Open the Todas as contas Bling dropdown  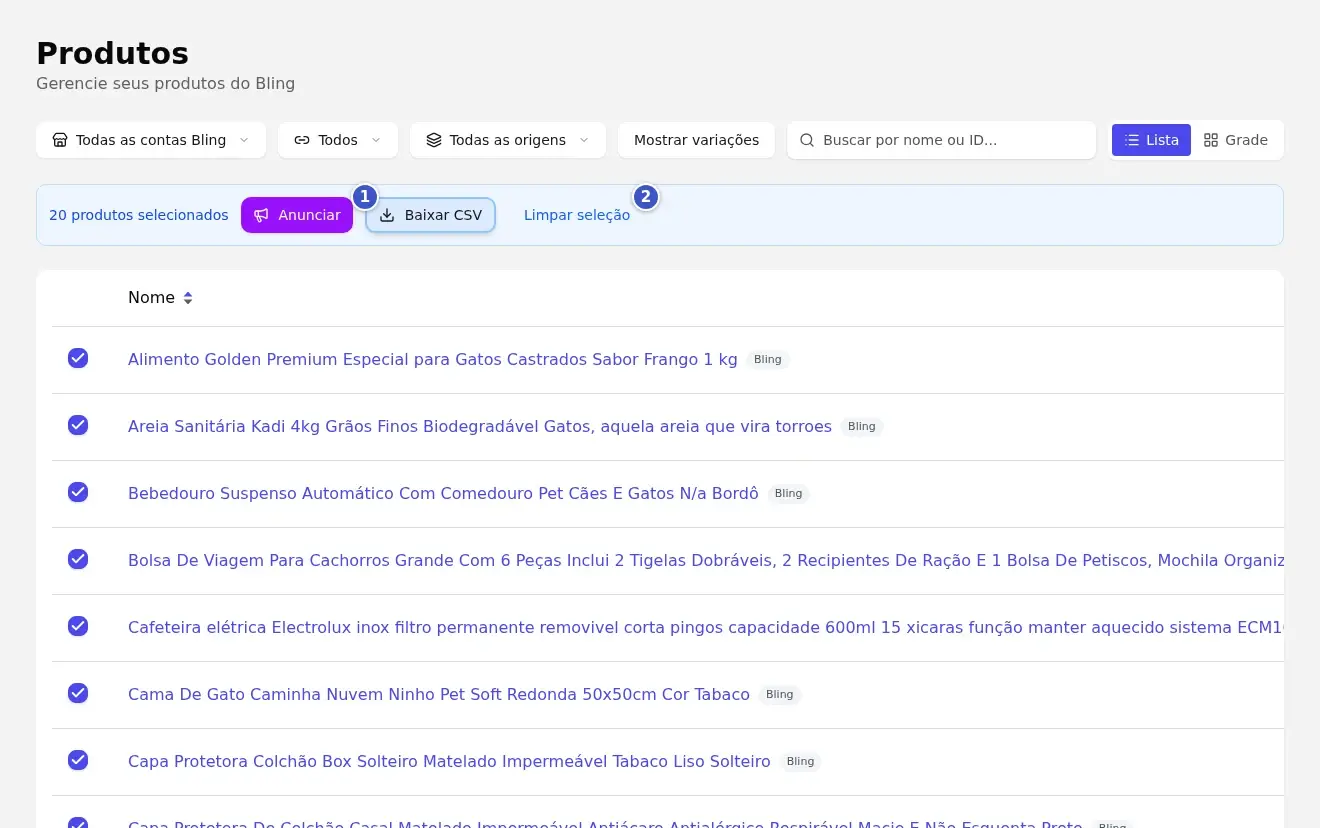[151, 140]
